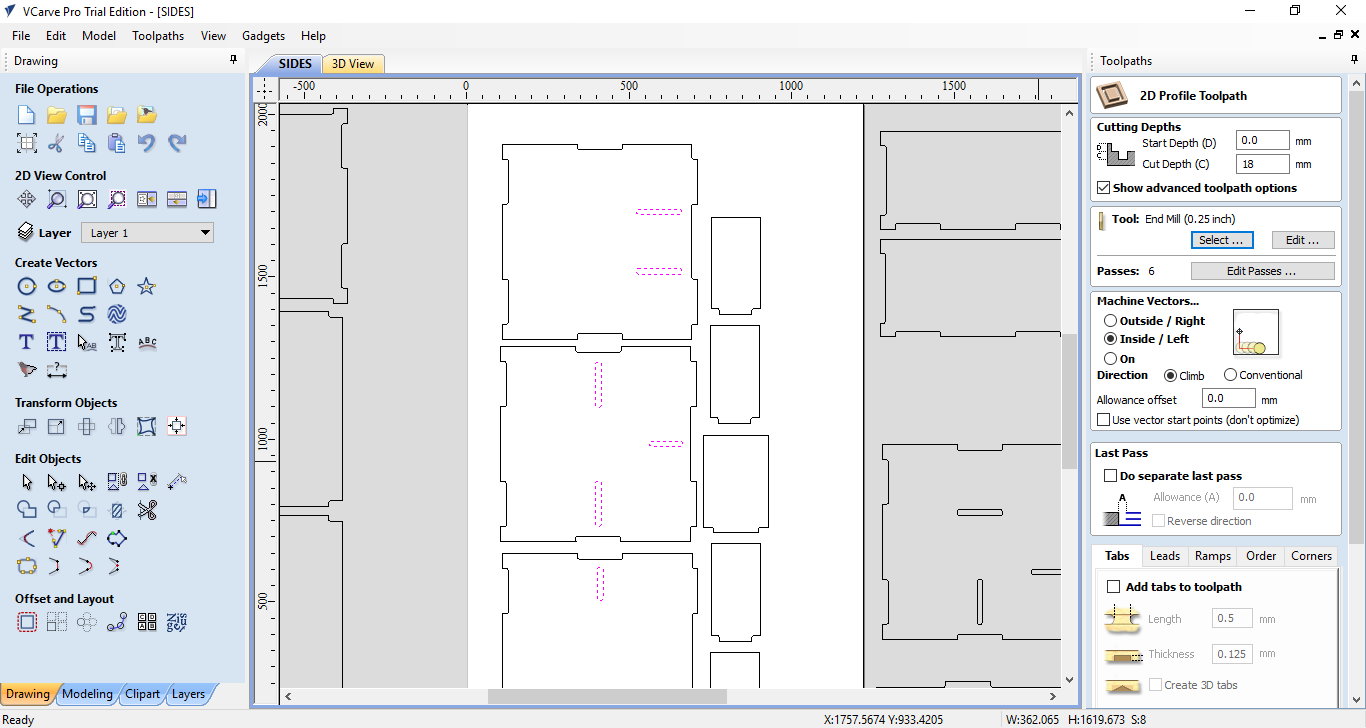Click the horizontal scrollbar thumb

coord(607,696)
